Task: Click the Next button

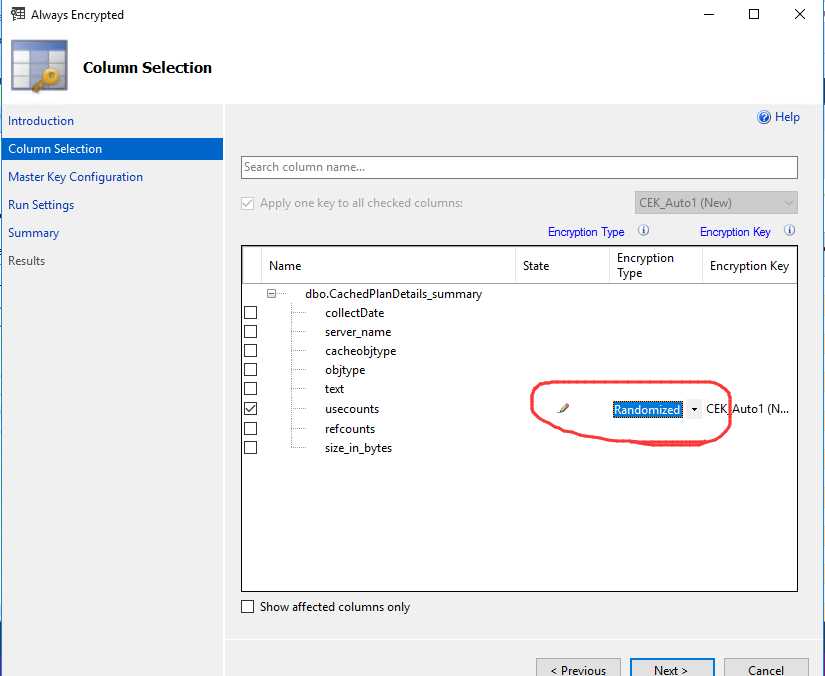Action: pos(672,667)
